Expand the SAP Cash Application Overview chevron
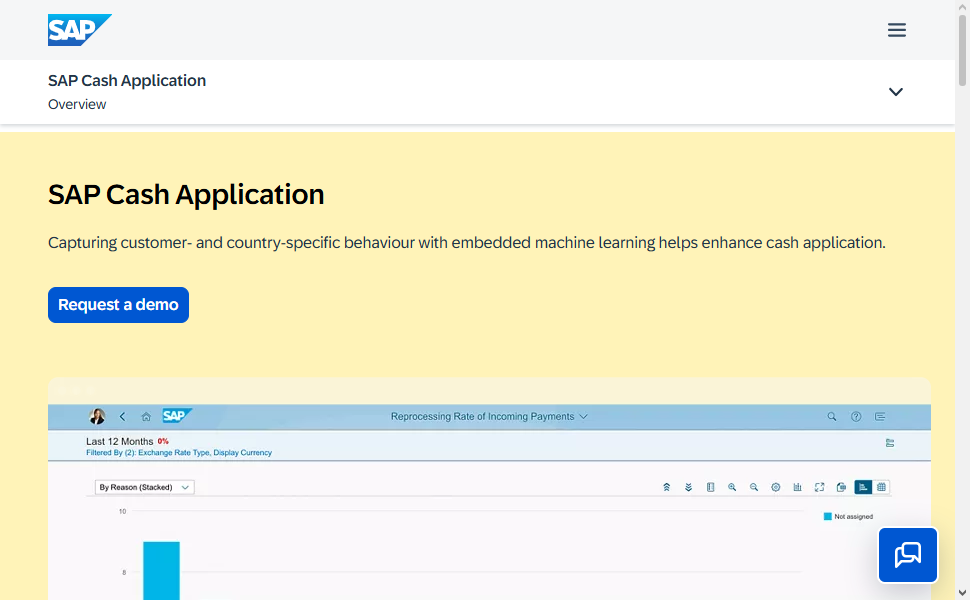Image resolution: width=970 pixels, height=600 pixels. point(895,92)
